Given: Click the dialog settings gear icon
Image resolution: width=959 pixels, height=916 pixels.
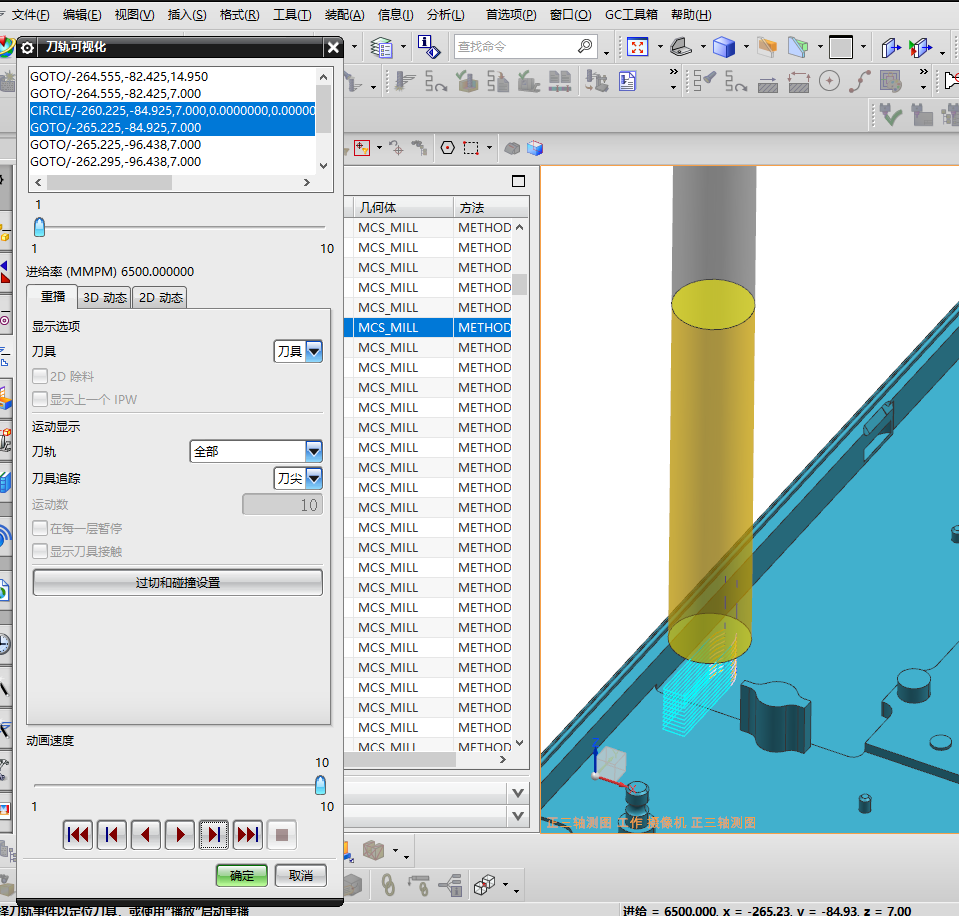Looking at the screenshot, I should [x=27, y=47].
